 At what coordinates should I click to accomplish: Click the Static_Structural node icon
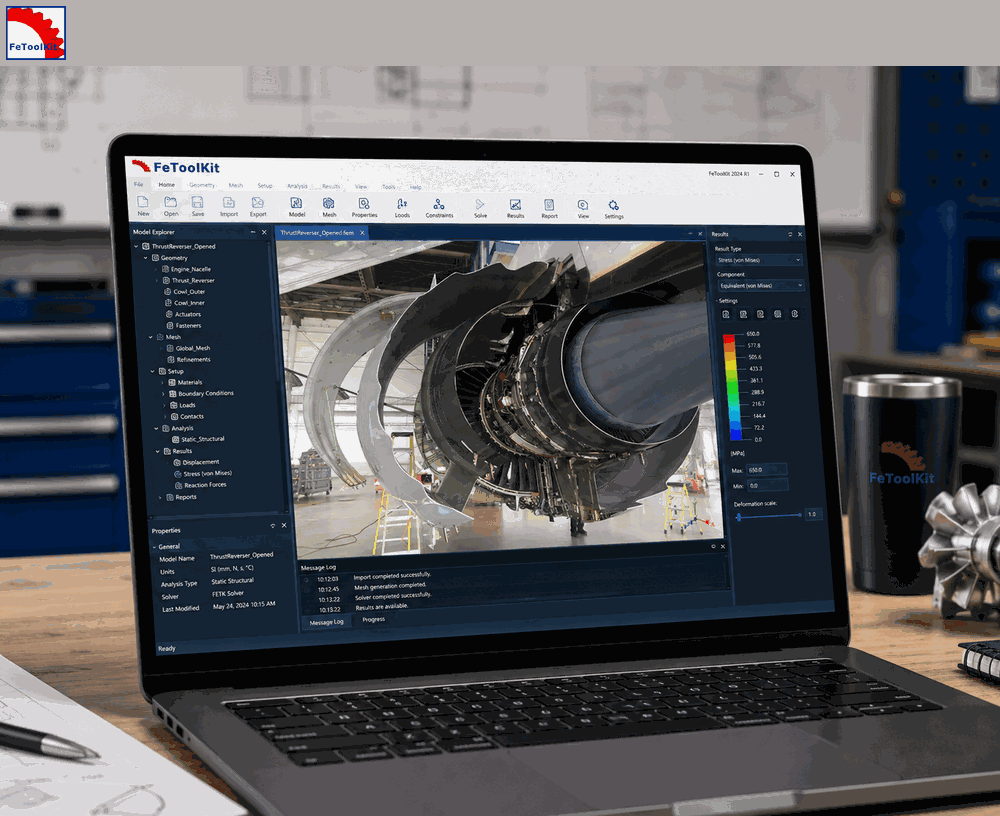click(175, 439)
